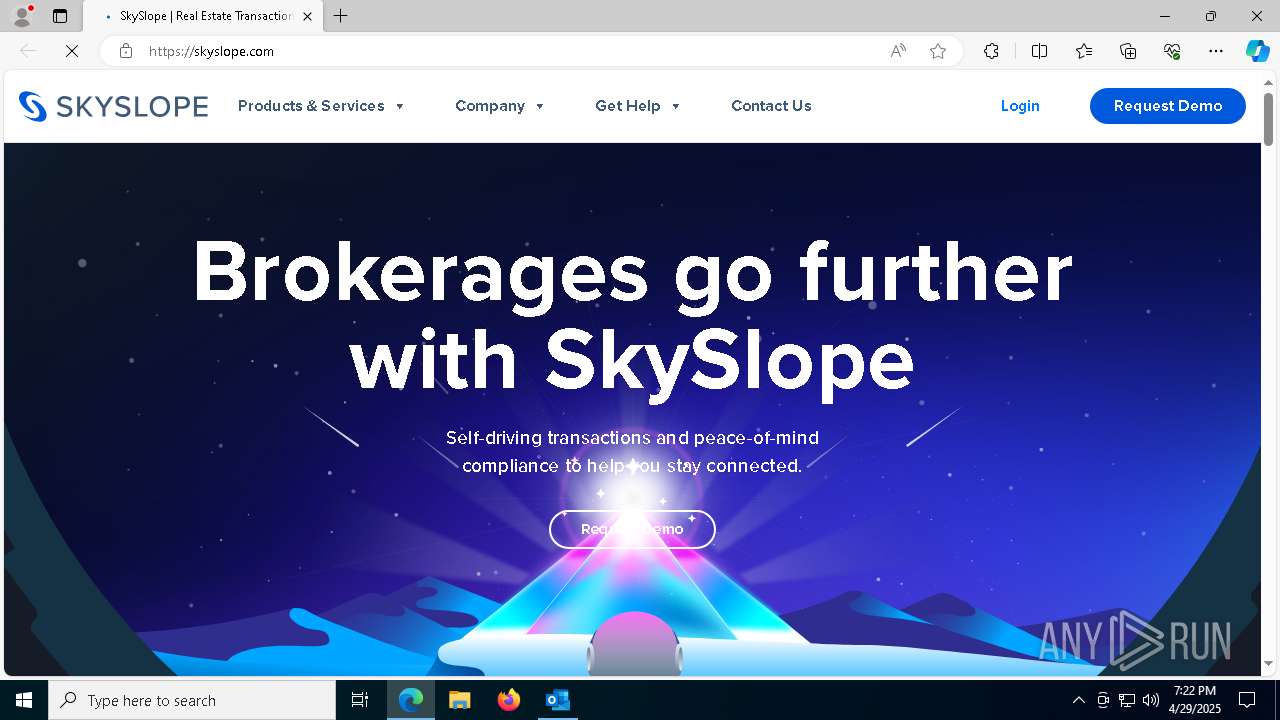This screenshot has width=1280, height=720.
Task: Expand the Products & Services menu
Action: pos(321,106)
